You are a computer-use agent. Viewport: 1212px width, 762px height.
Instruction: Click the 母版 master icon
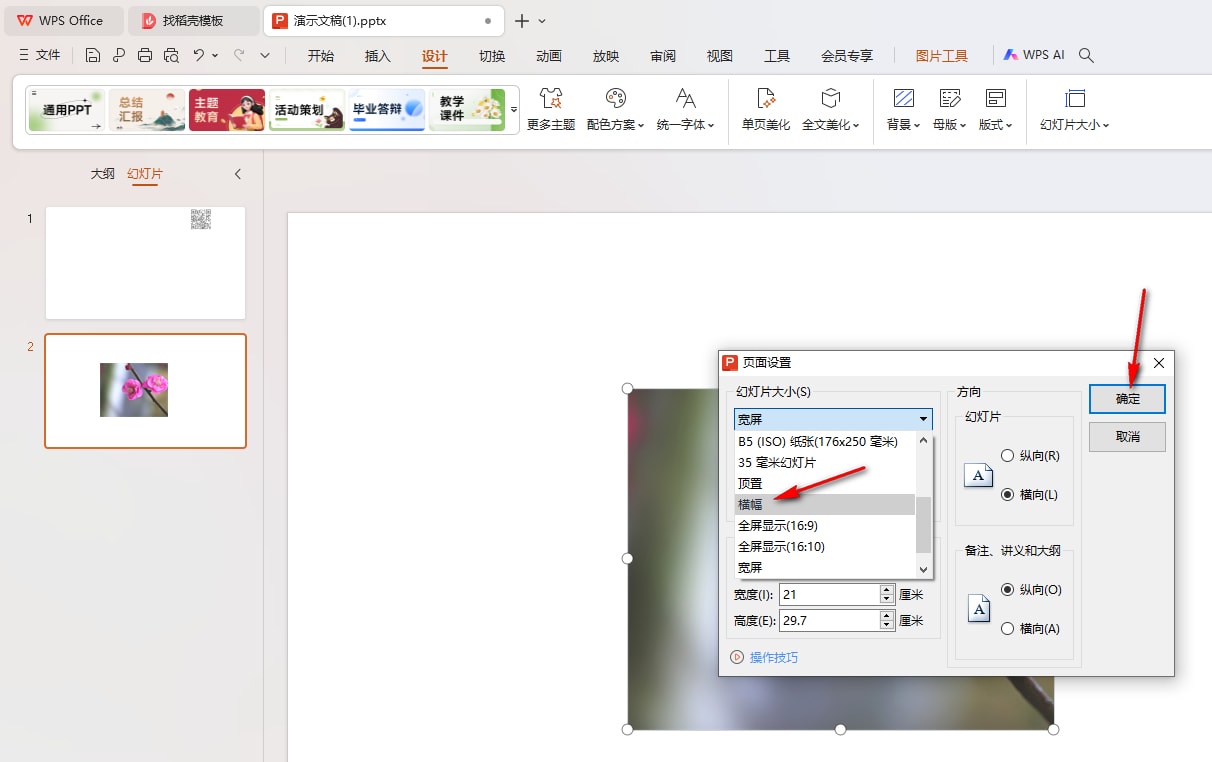(x=950, y=98)
